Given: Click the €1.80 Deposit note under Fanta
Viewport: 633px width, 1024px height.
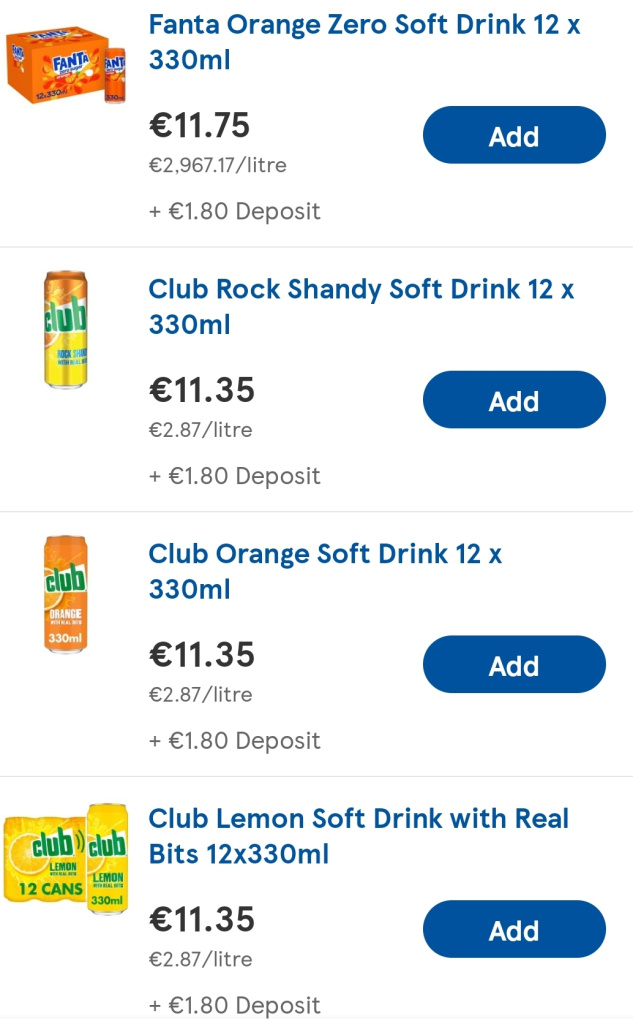Looking at the screenshot, I should 234,211.
